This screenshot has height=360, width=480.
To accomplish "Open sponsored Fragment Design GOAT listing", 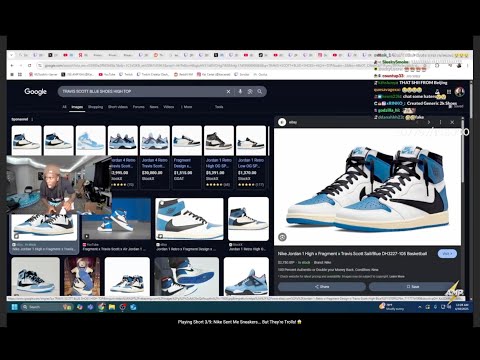I will point(187,157).
